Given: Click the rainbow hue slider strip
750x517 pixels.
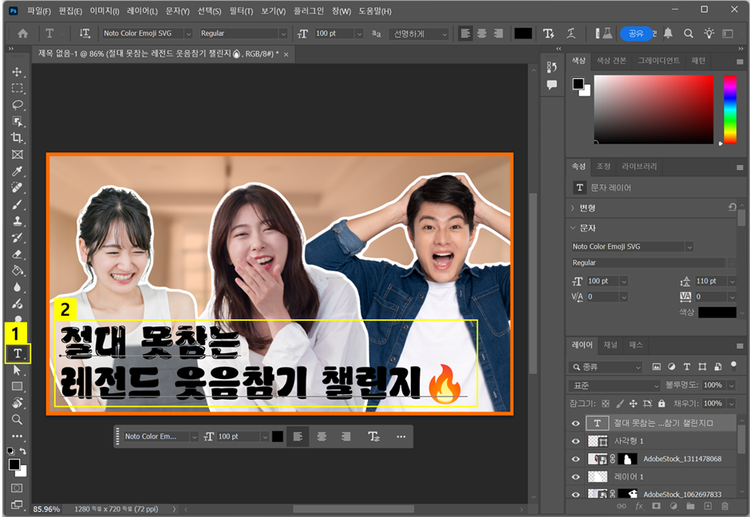Looking at the screenshot, I should pyautogui.click(x=730, y=110).
